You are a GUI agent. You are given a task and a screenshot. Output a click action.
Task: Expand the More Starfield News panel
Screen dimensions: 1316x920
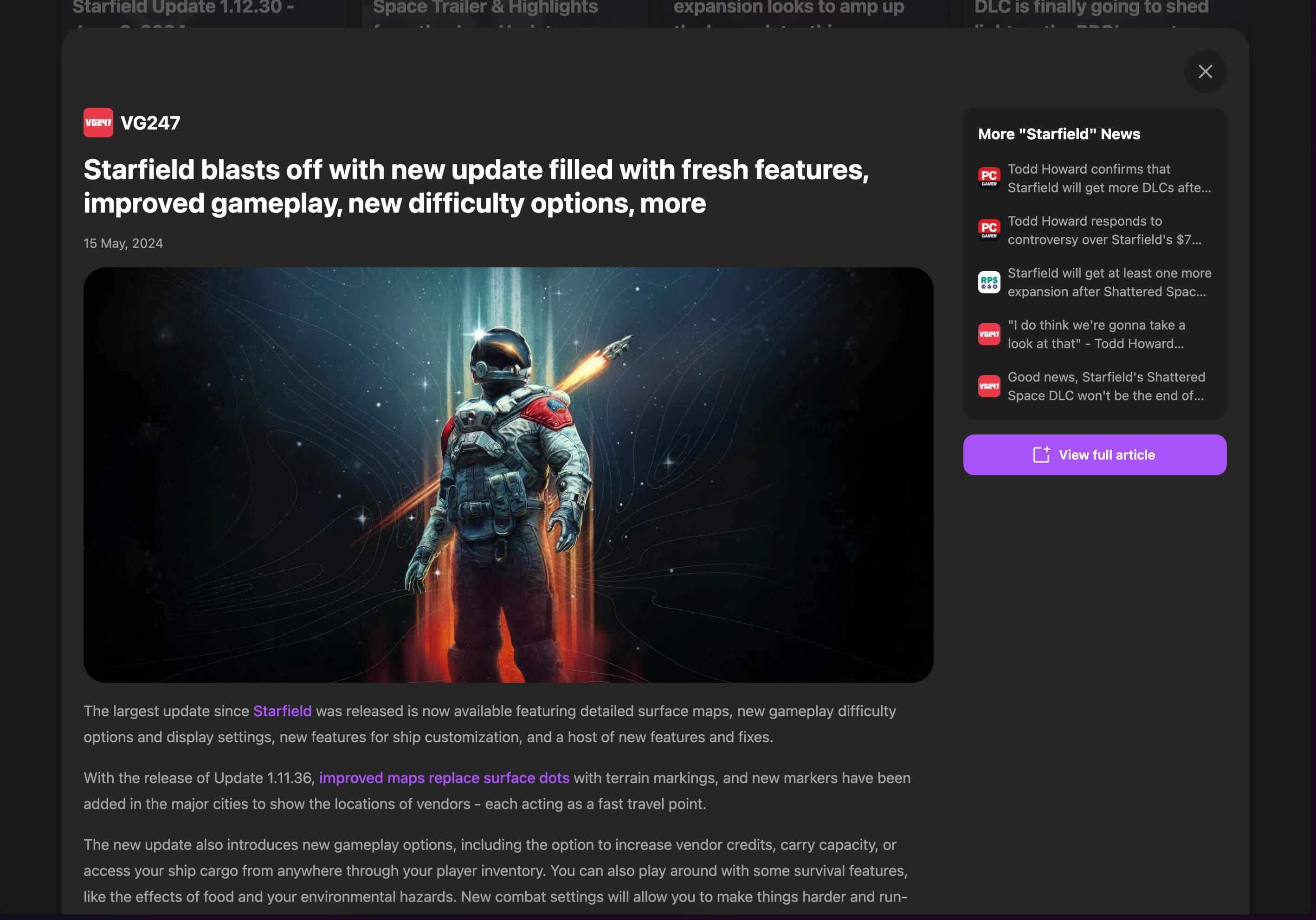(x=1059, y=133)
